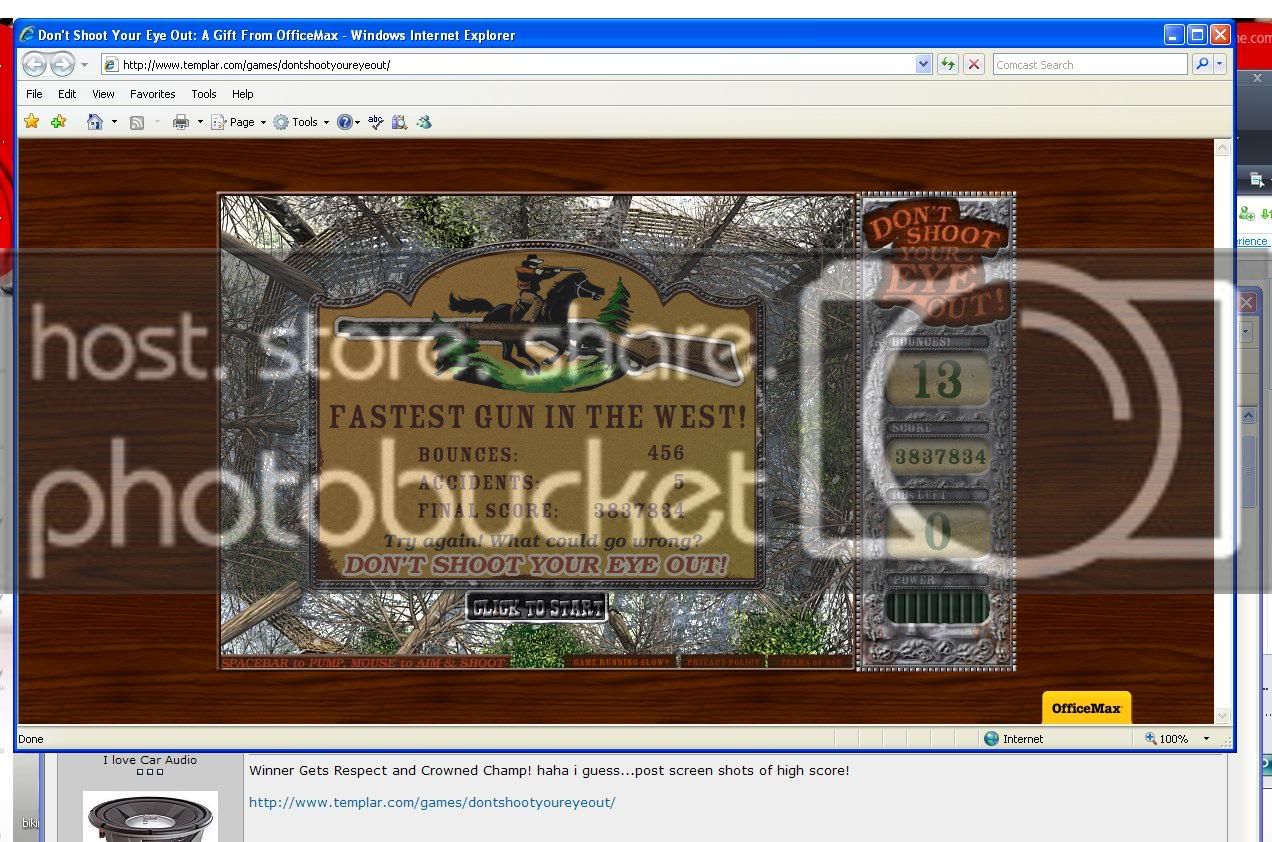Stop loading with the red X icon
The height and width of the screenshot is (842, 1272).
tap(974, 65)
